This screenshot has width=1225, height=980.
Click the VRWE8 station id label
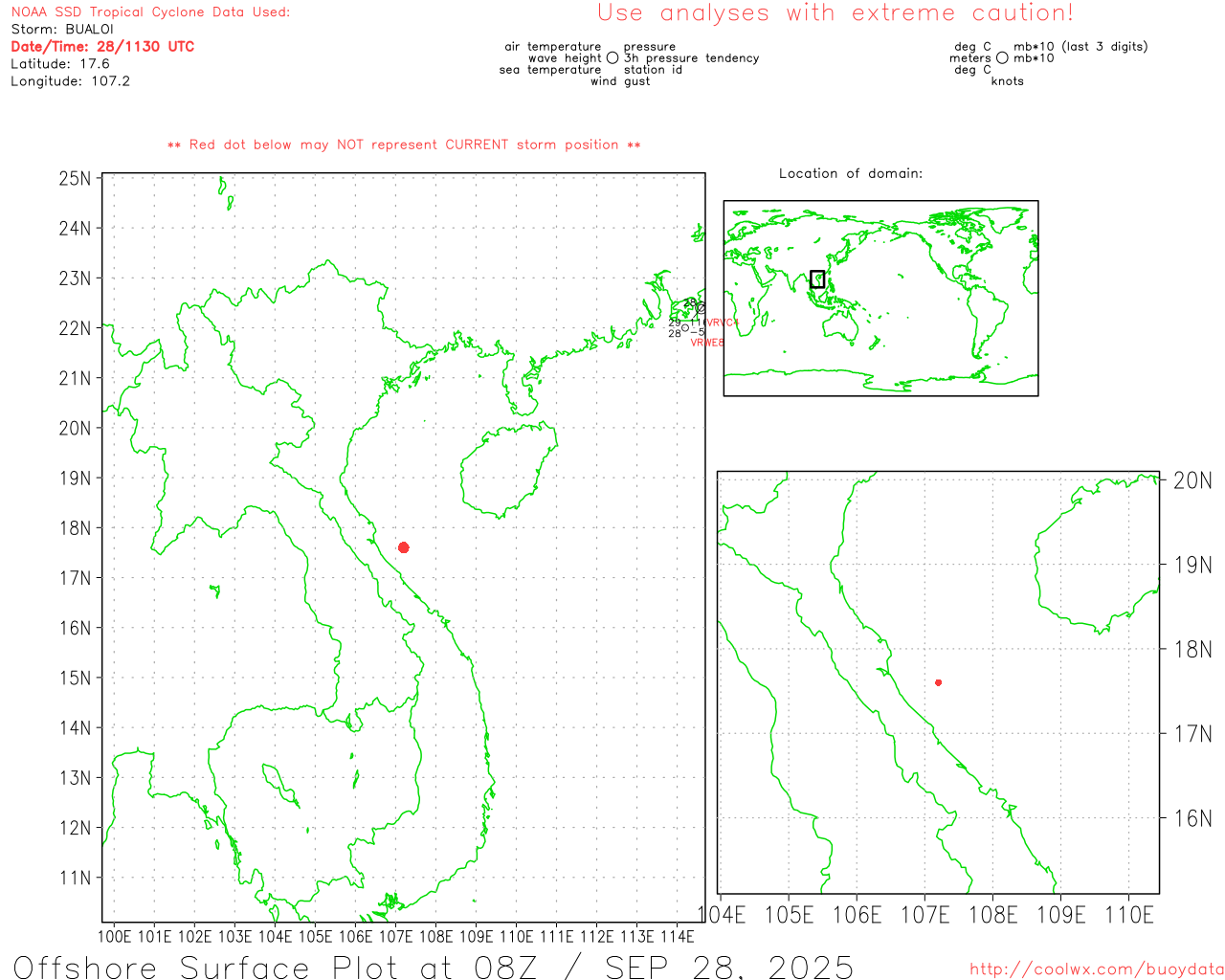(707, 343)
